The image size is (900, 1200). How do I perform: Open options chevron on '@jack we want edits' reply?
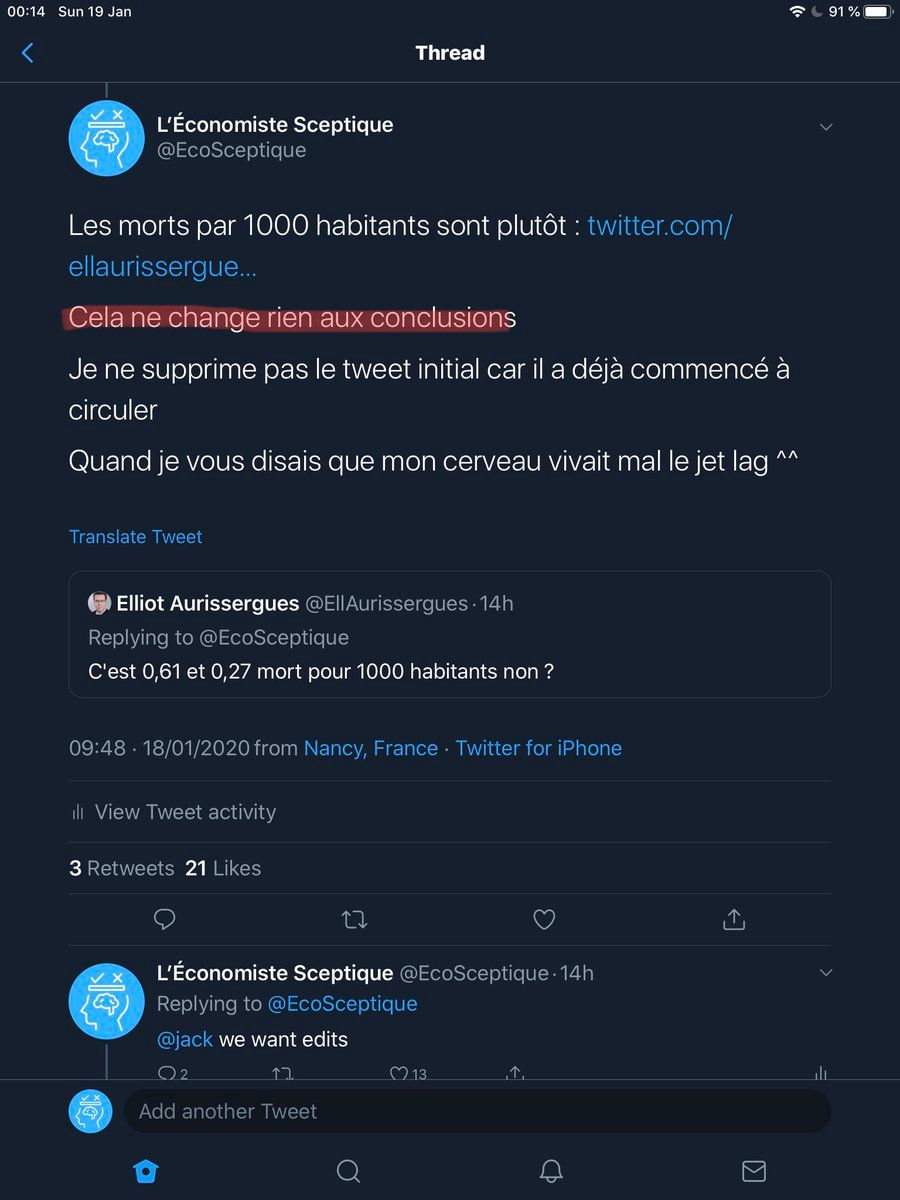826,973
